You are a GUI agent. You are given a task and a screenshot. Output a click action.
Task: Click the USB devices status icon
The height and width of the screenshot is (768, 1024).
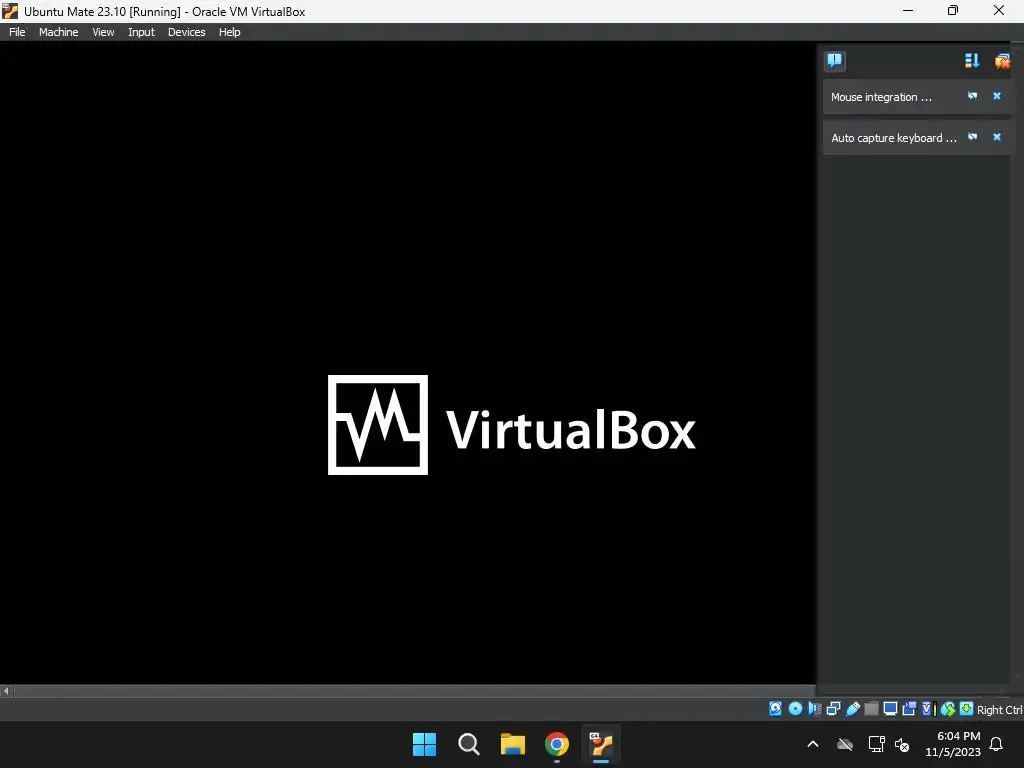pyautogui.click(x=853, y=709)
